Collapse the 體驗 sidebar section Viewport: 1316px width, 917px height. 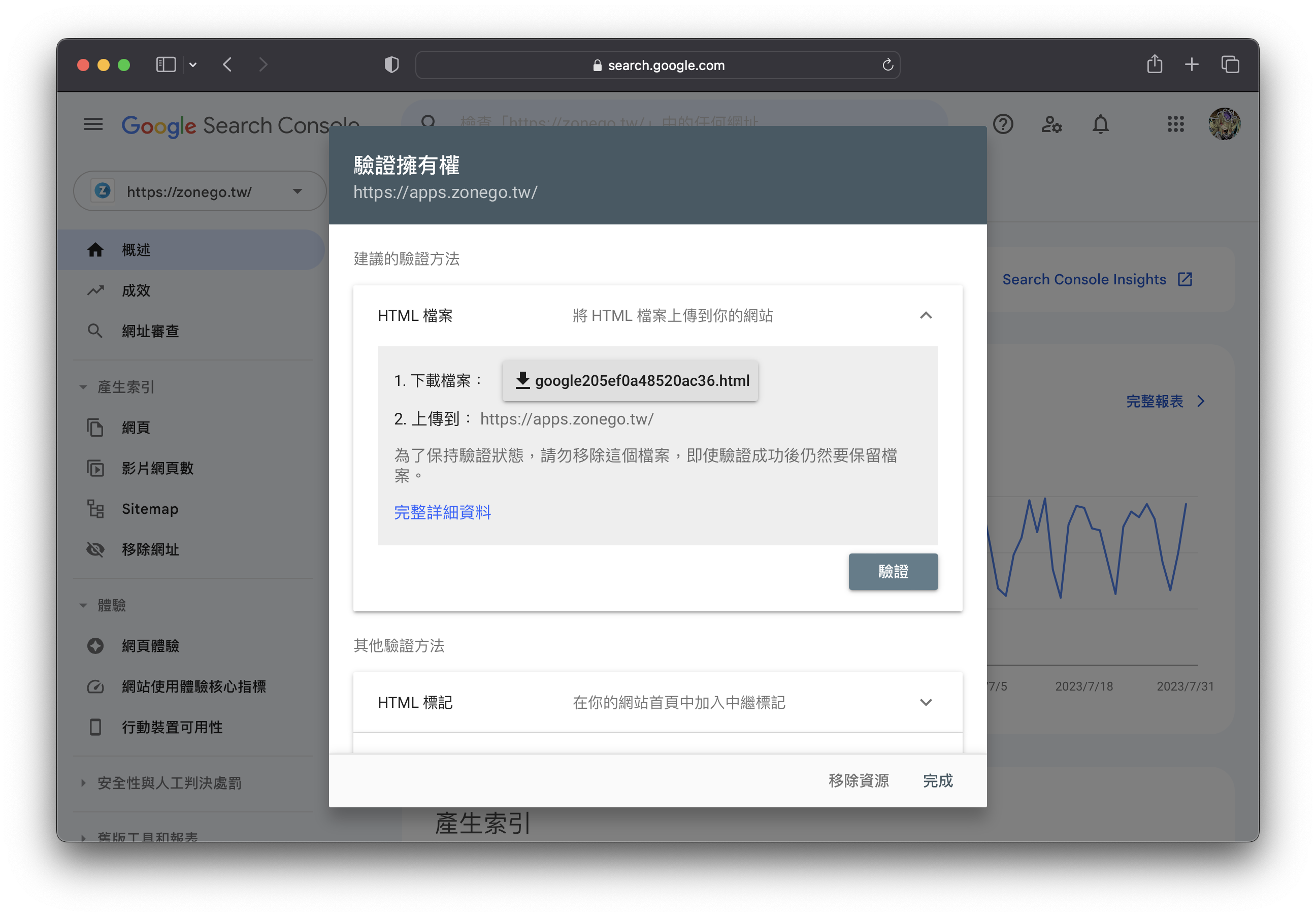pos(103,606)
